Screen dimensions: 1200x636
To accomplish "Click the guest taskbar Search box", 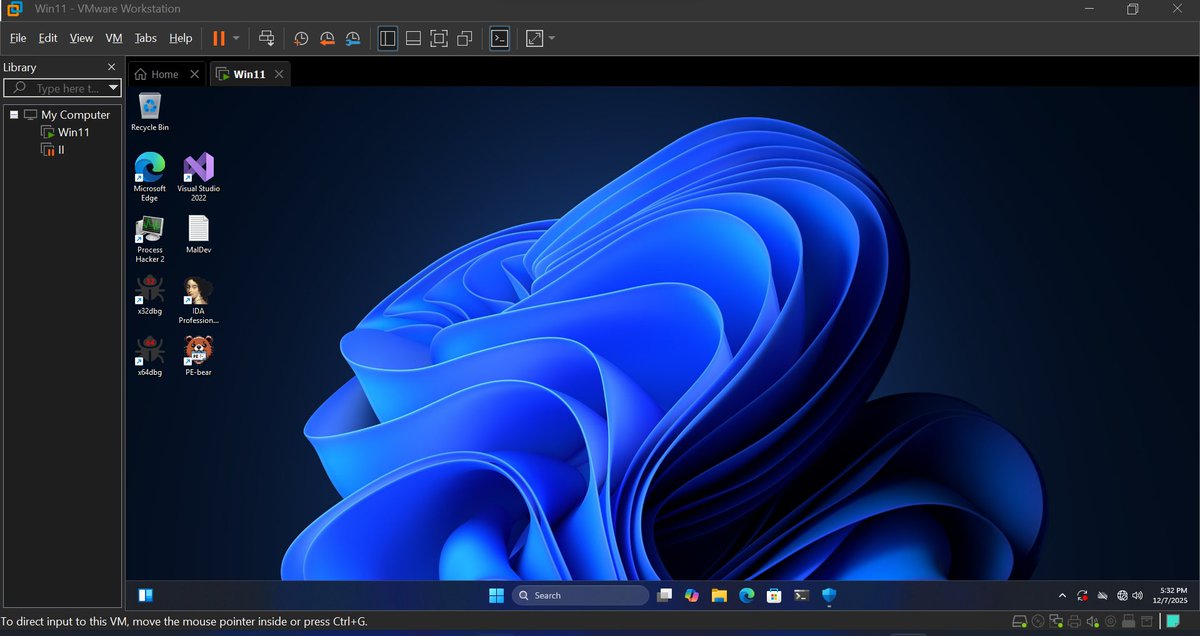I will (580, 595).
